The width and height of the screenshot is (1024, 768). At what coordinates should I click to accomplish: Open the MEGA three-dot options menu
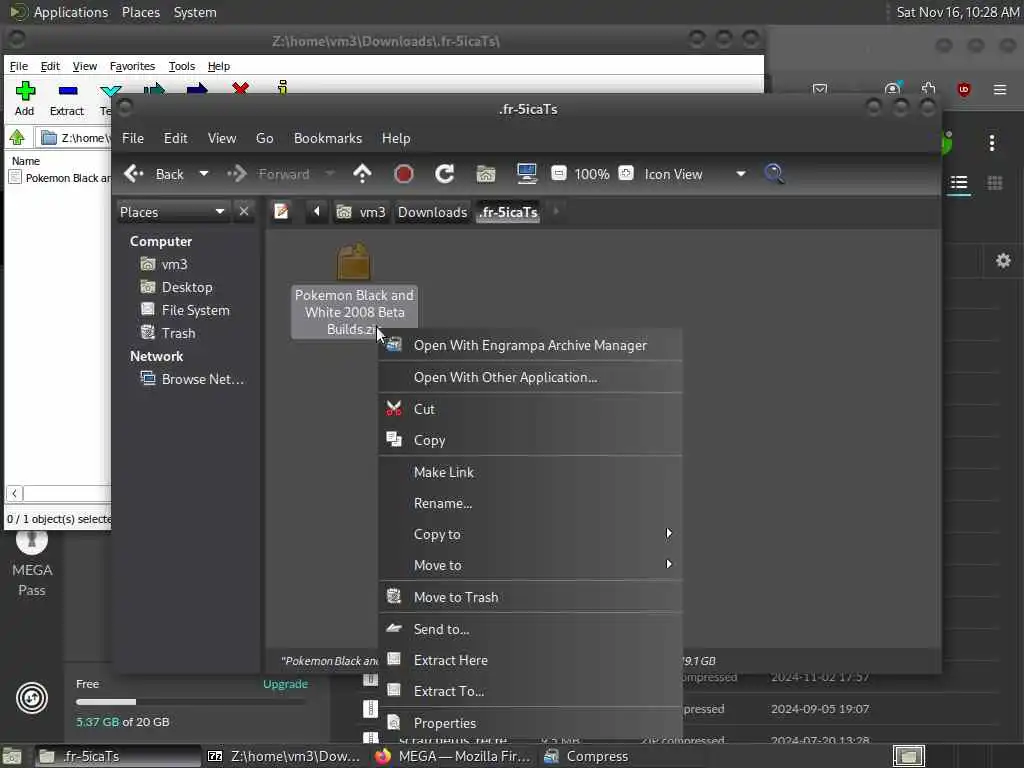991,142
